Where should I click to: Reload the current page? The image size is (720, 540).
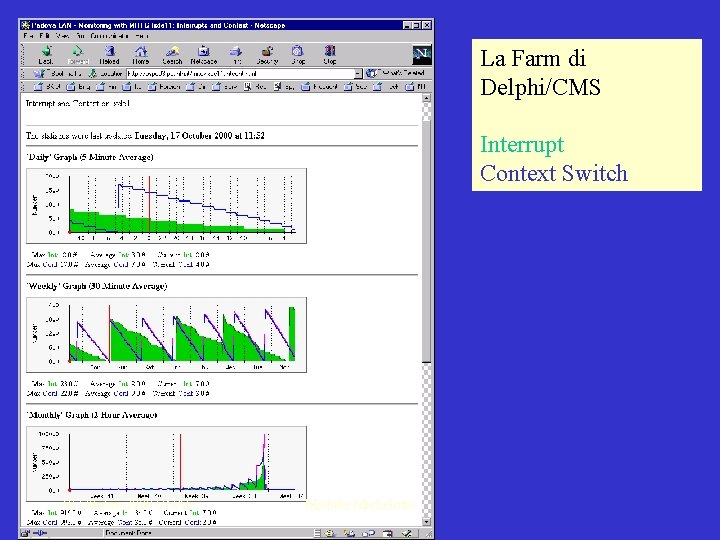pos(109,55)
